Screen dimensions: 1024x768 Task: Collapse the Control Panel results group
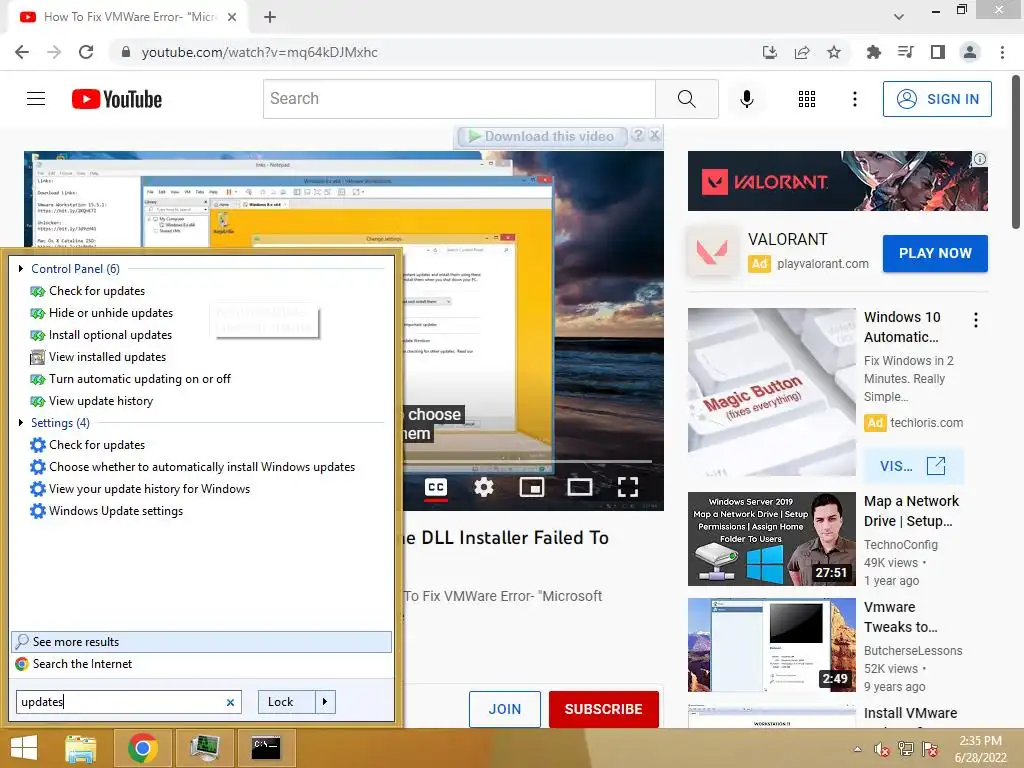coord(21,268)
